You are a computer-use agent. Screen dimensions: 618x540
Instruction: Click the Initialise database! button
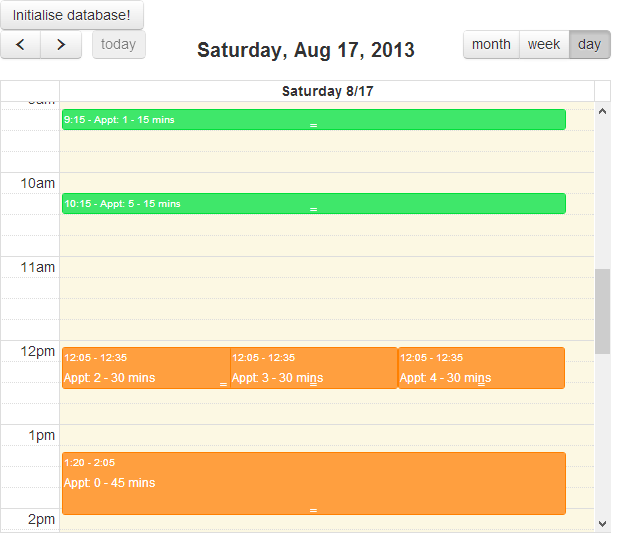[72, 15]
